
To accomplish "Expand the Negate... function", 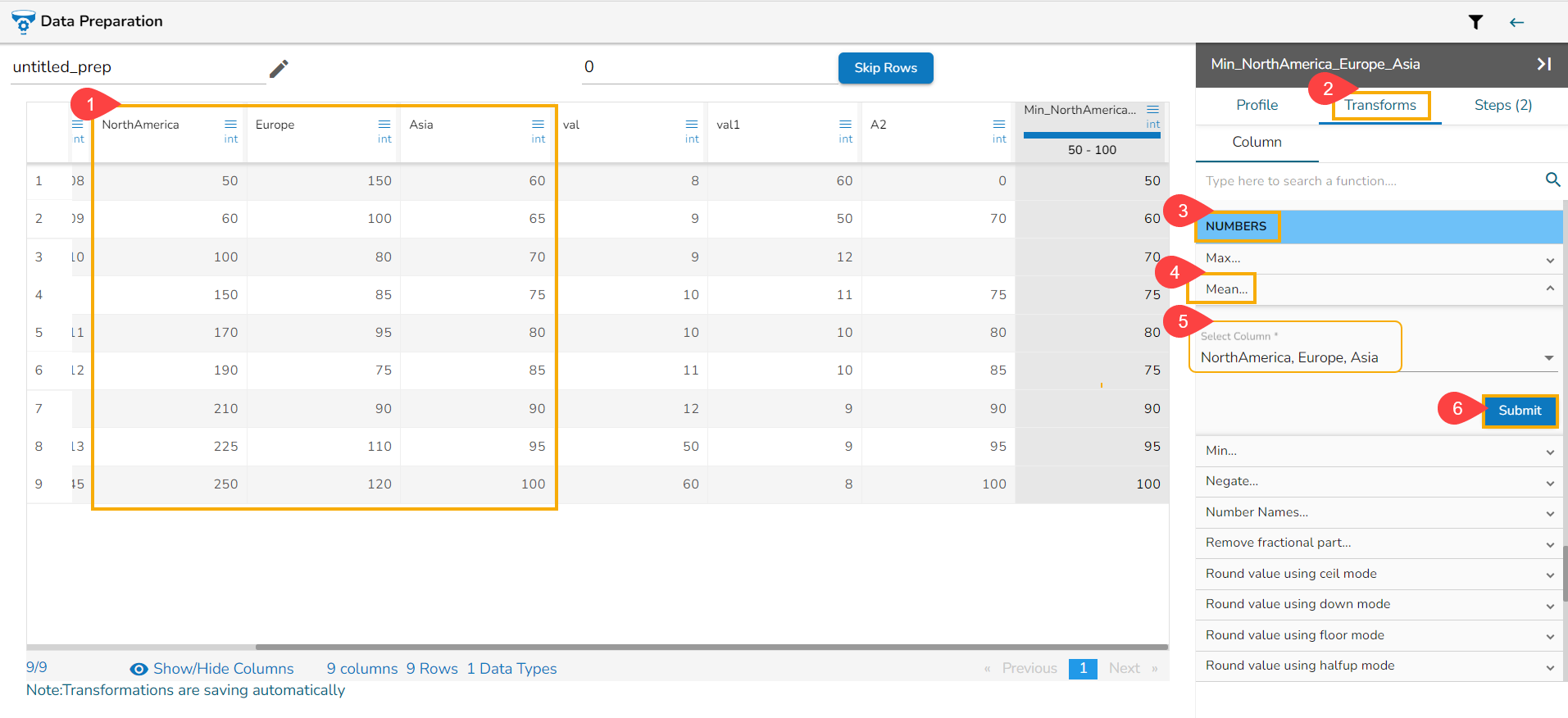I will [x=1549, y=483].
